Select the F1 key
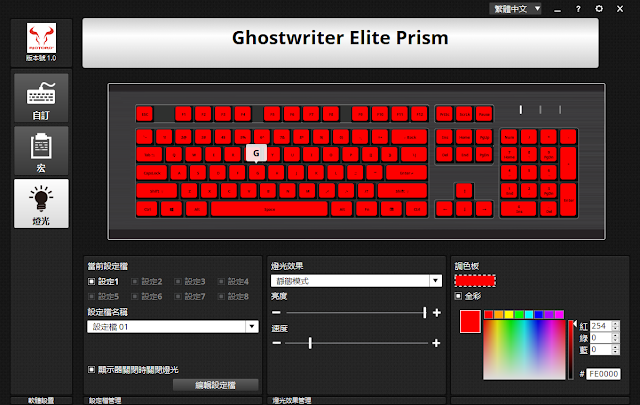The image size is (640, 405). [183, 114]
